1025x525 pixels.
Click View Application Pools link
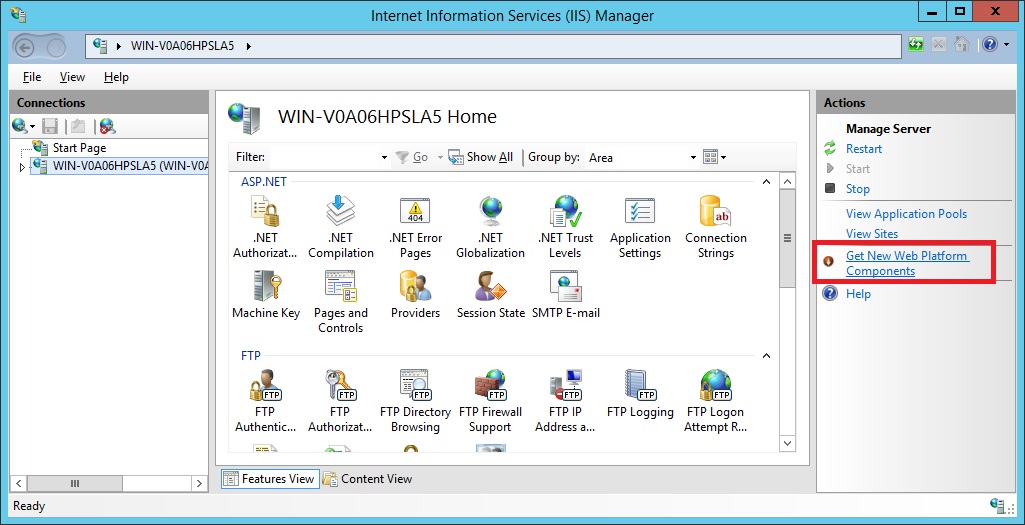[x=906, y=214]
